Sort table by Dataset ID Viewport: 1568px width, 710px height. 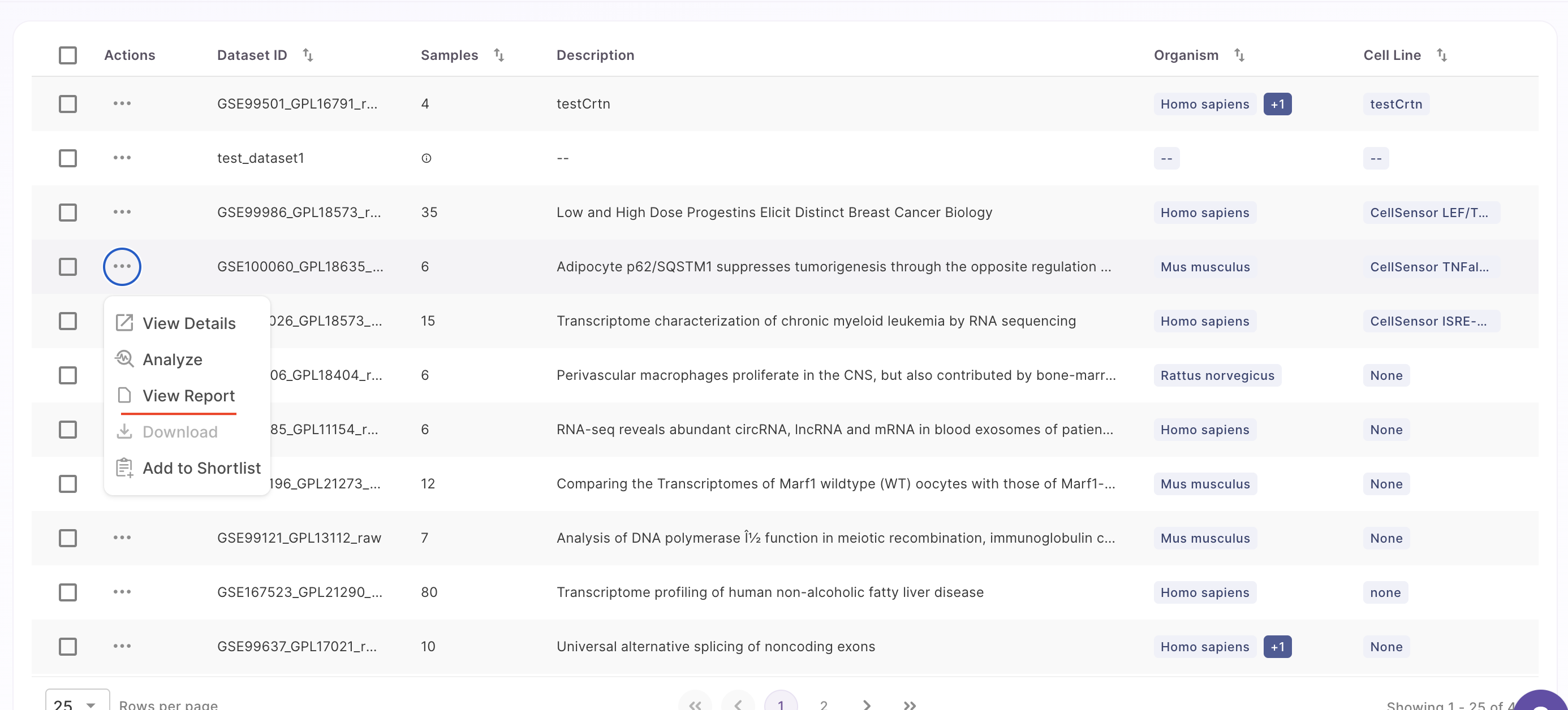[x=308, y=55]
